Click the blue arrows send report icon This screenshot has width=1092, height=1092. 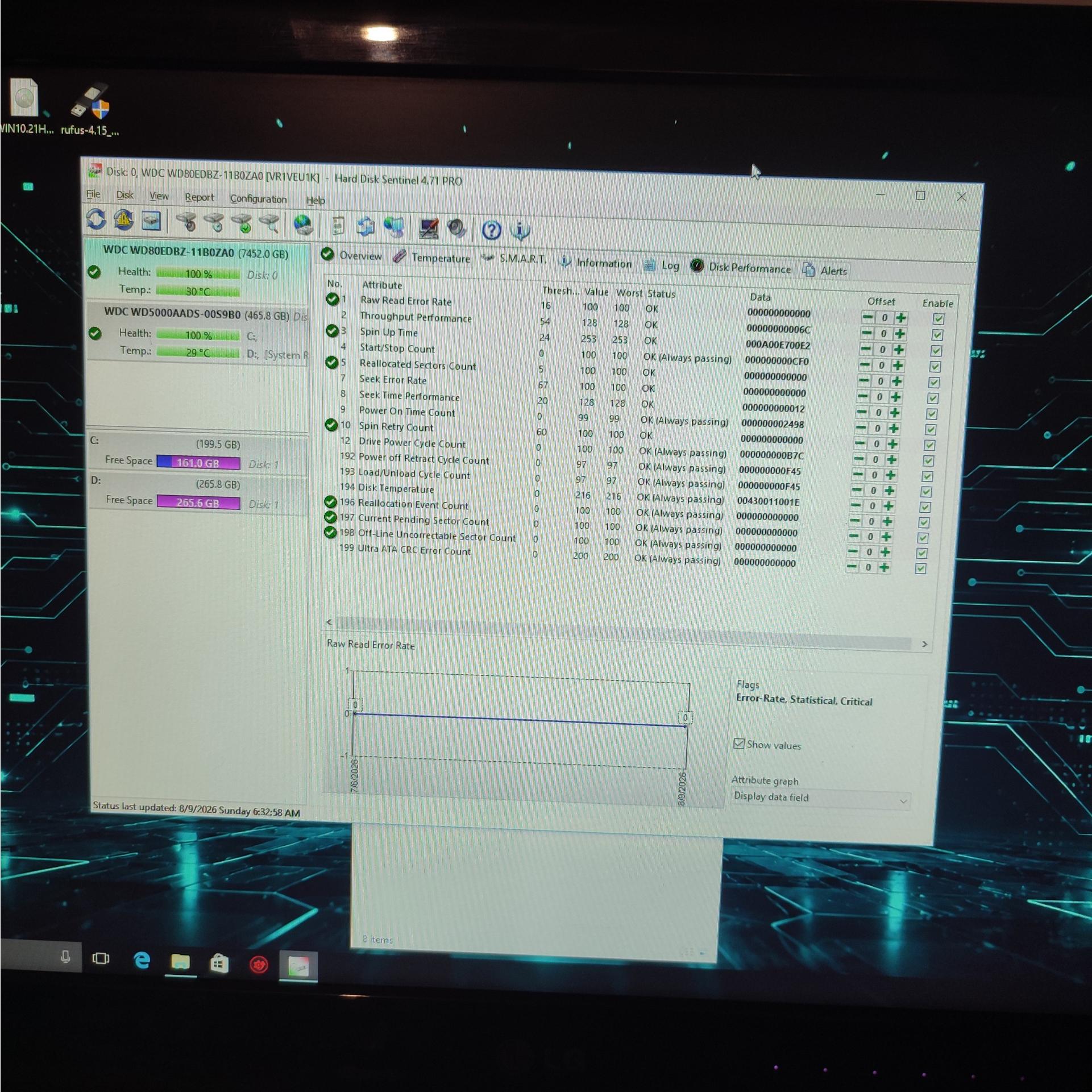coord(366,227)
